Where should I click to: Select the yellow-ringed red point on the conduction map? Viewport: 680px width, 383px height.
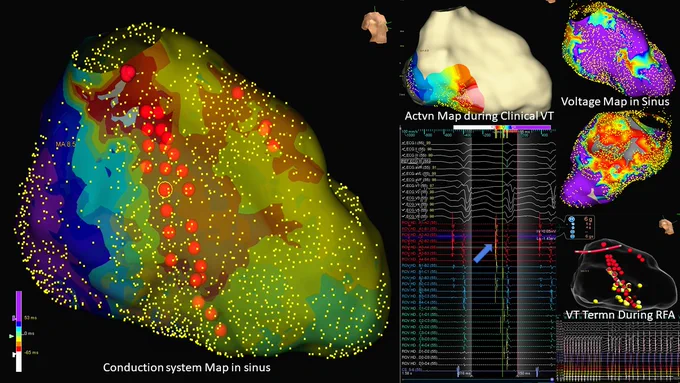pyautogui.click(x=165, y=189)
